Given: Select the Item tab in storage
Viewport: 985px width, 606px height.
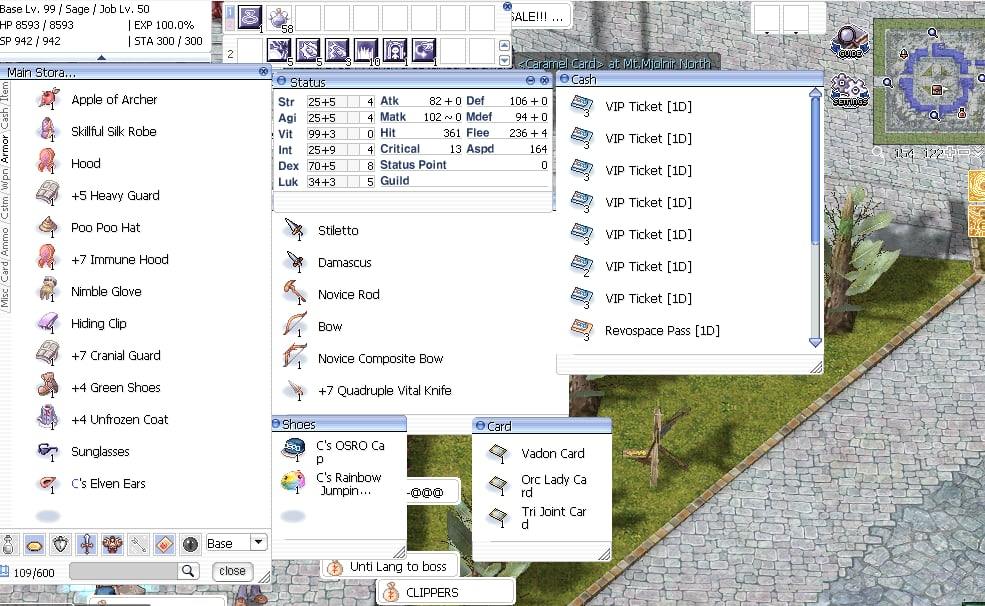Looking at the screenshot, I should click(5, 93).
